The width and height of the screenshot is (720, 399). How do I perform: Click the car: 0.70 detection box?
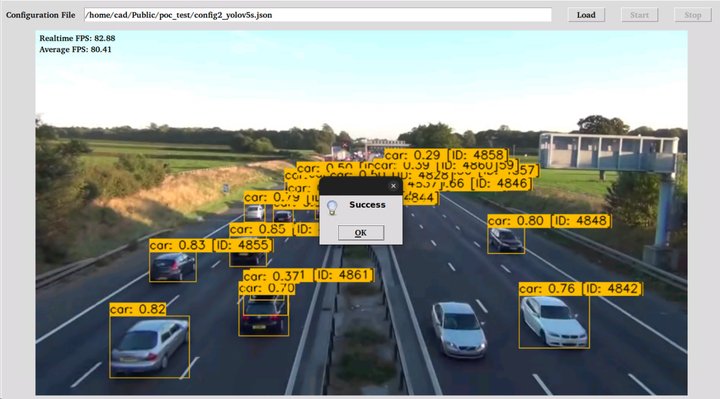tap(264, 315)
